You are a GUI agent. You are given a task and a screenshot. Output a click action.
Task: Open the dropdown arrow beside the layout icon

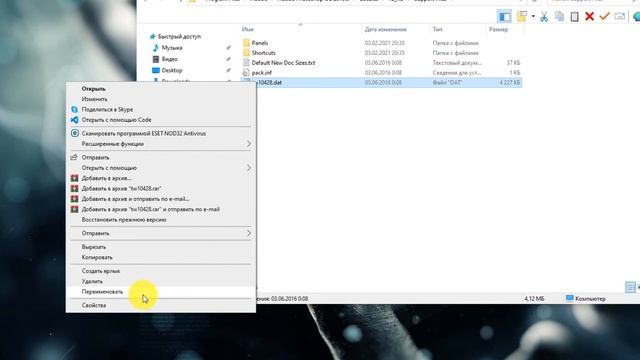533,16
